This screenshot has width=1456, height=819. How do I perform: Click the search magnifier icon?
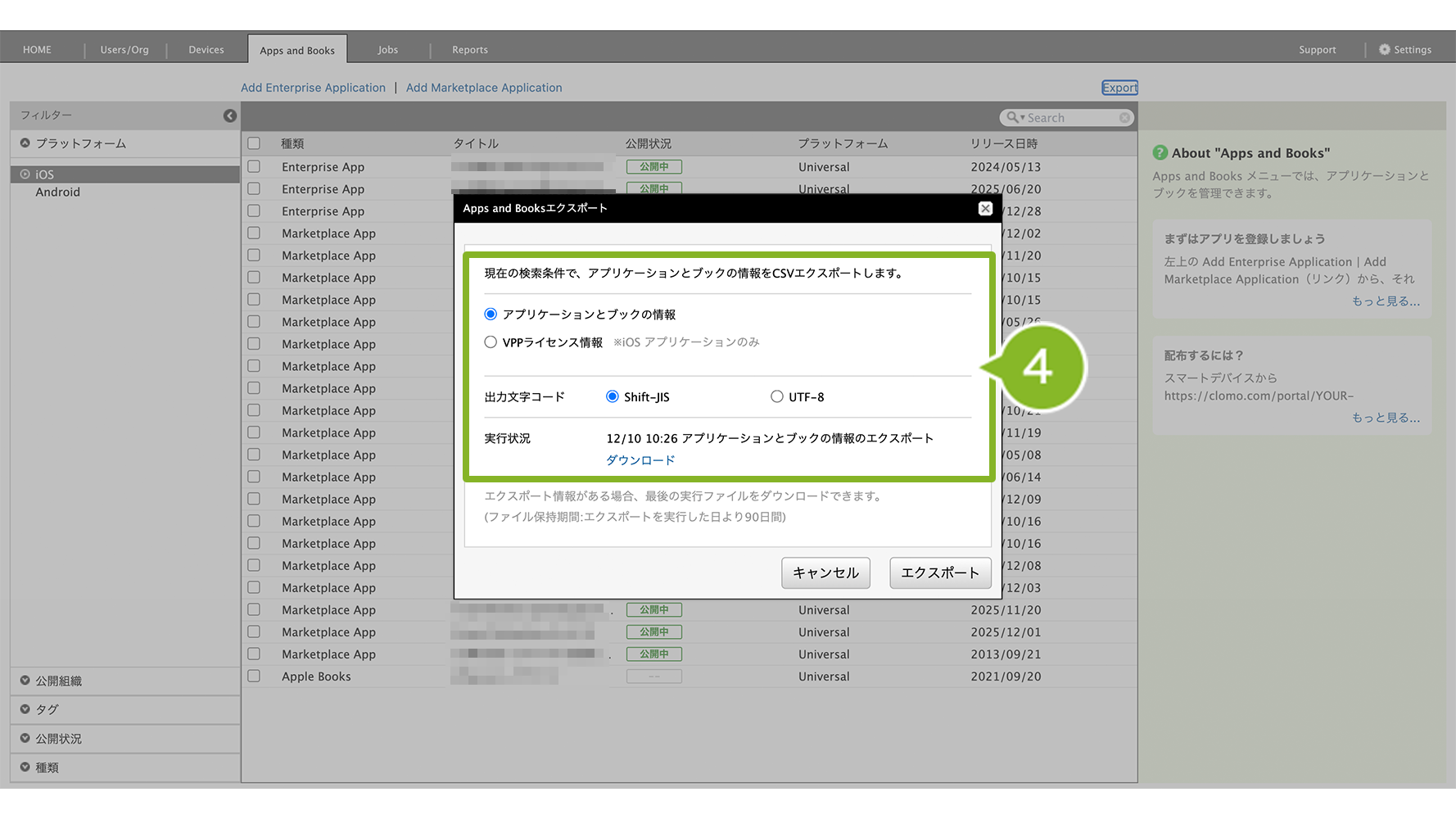click(1013, 118)
